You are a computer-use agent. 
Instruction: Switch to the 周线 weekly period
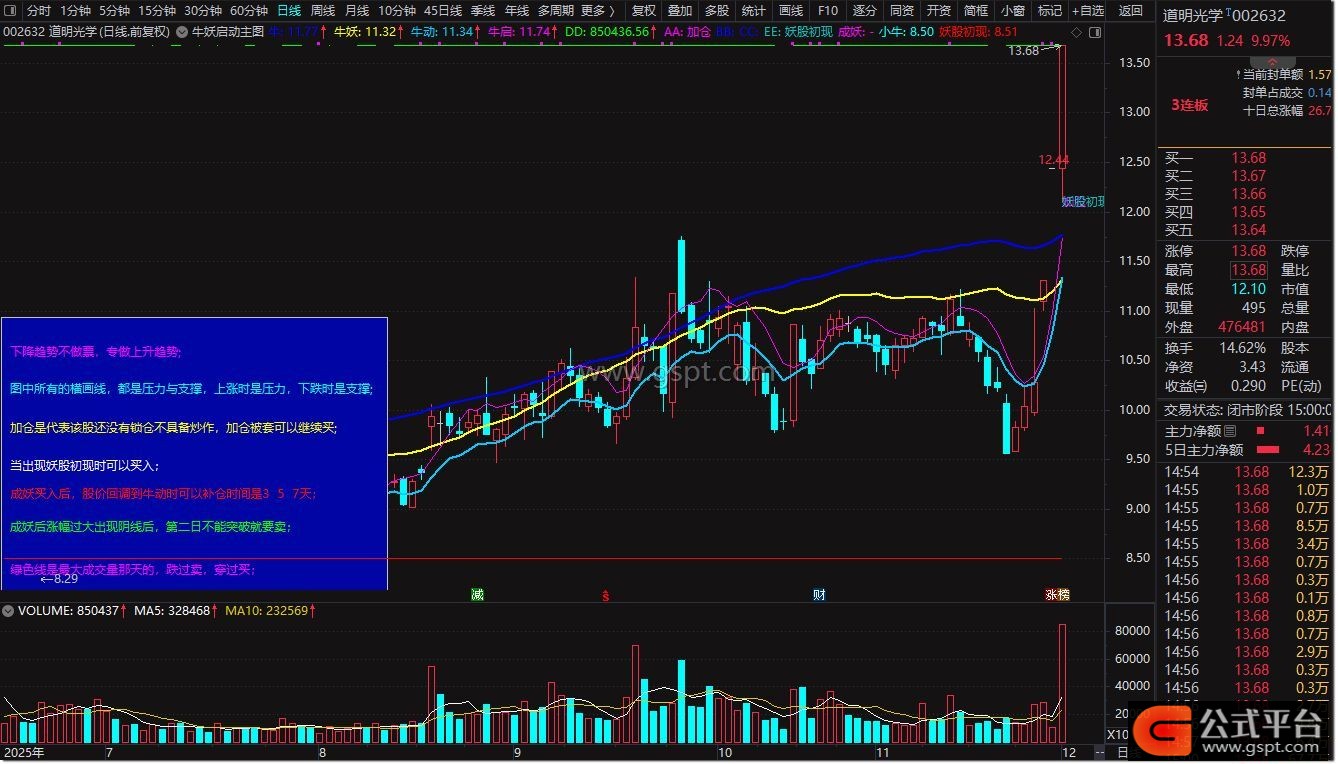point(322,11)
